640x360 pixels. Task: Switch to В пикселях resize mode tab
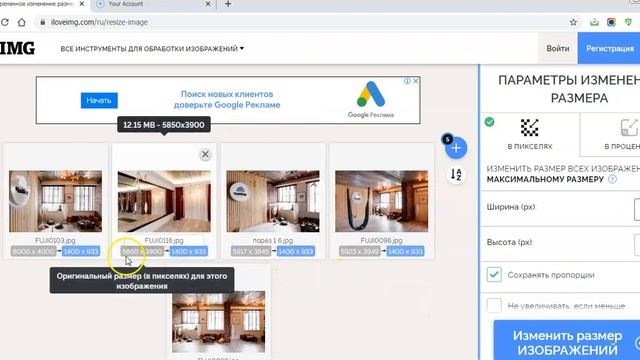coord(530,134)
